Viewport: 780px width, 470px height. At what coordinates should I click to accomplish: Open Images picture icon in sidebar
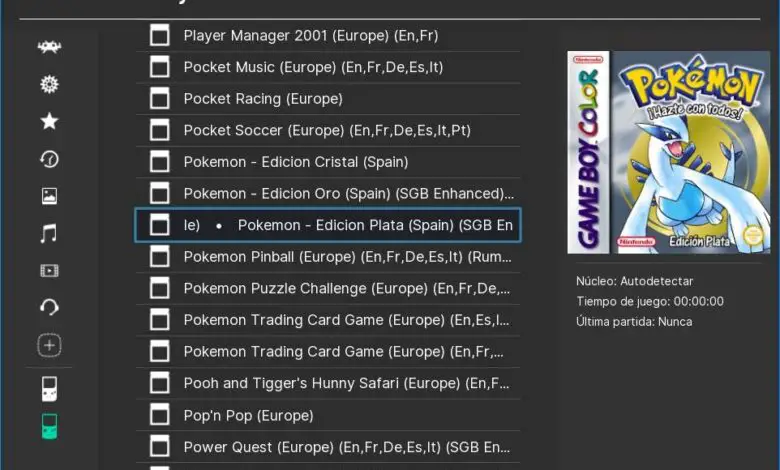[49, 196]
